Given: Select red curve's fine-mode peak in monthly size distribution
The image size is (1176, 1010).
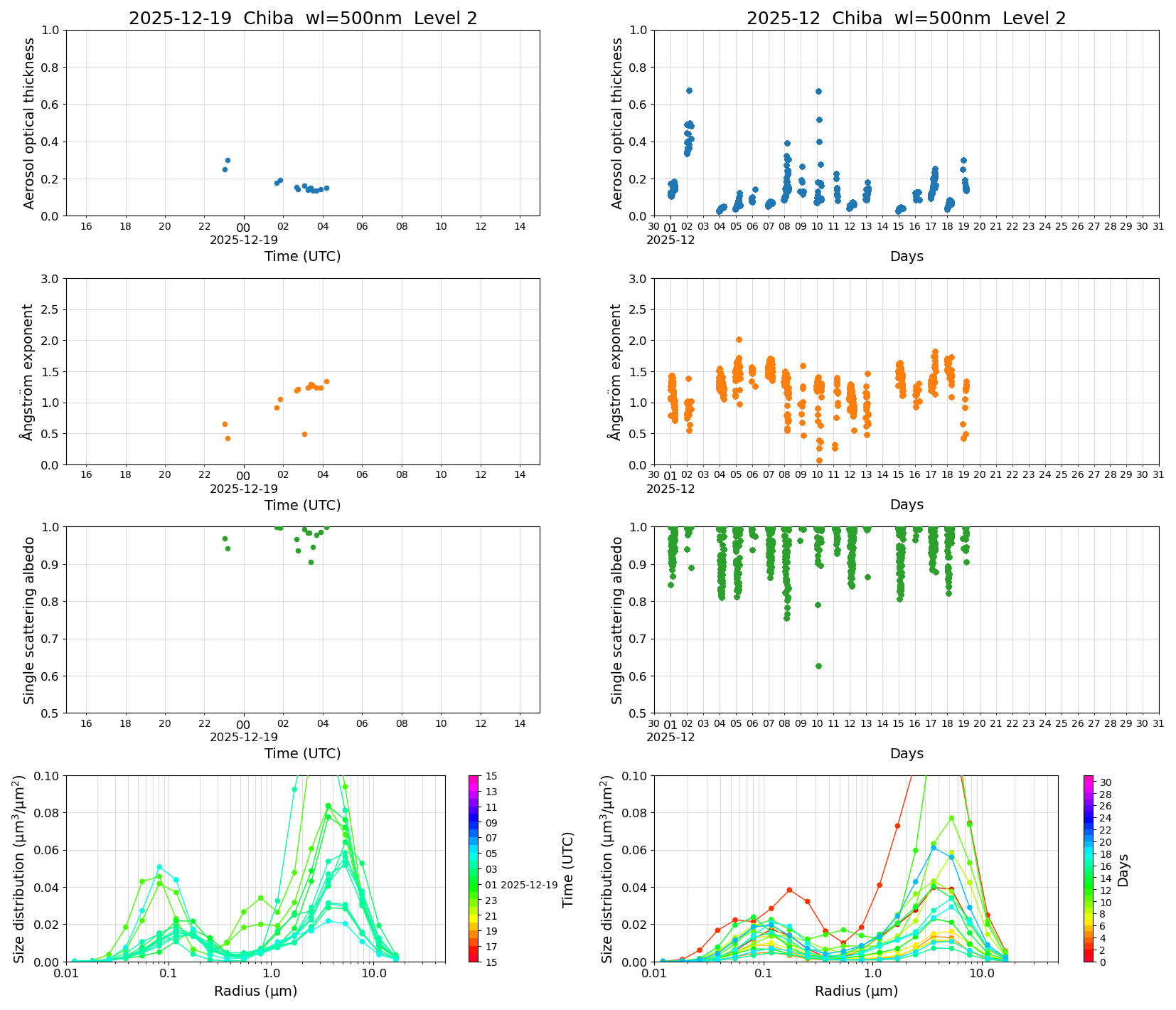Looking at the screenshot, I should [x=789, y=890].
